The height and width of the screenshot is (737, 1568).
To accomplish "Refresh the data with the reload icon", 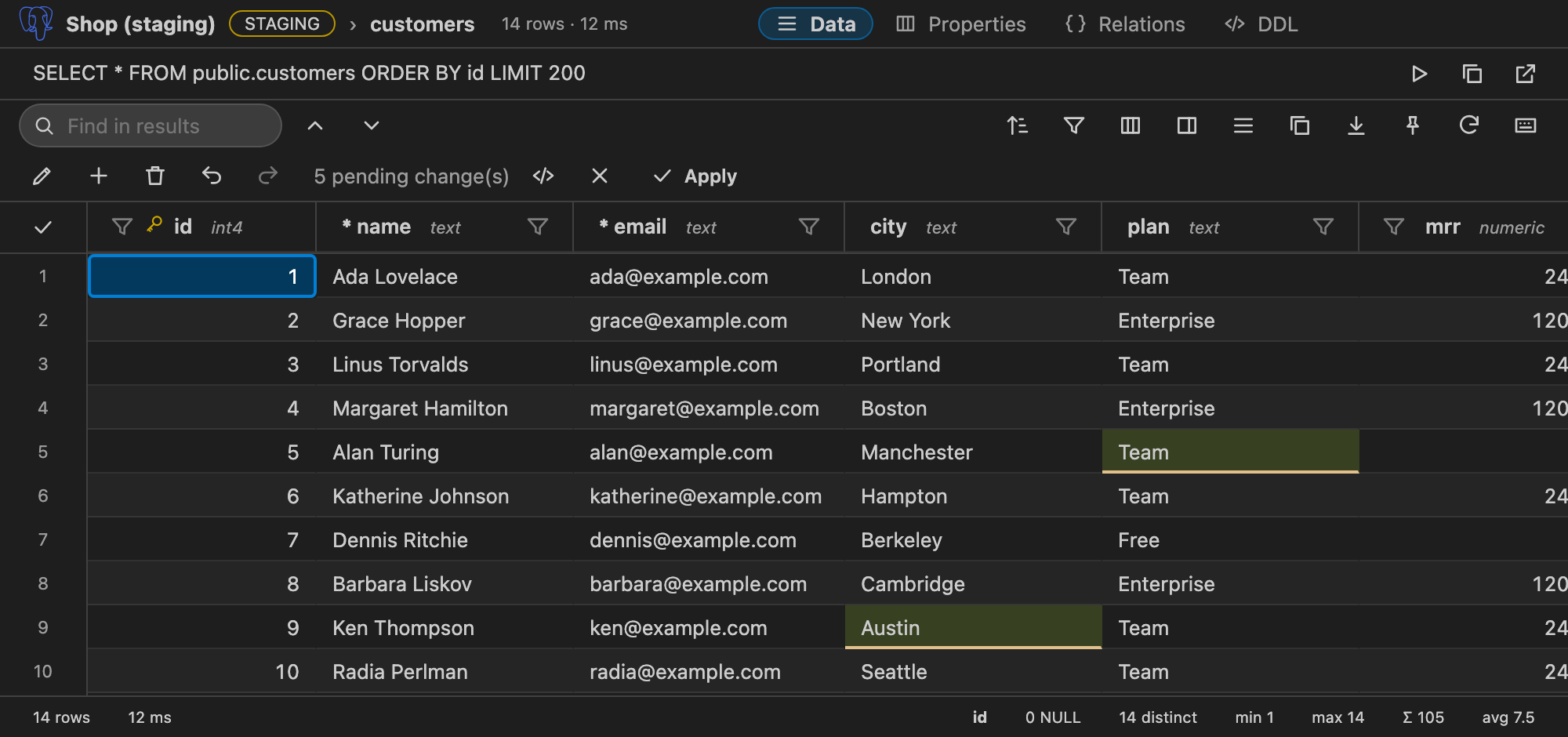I will pyautogui.click(x=1469, y=125).
